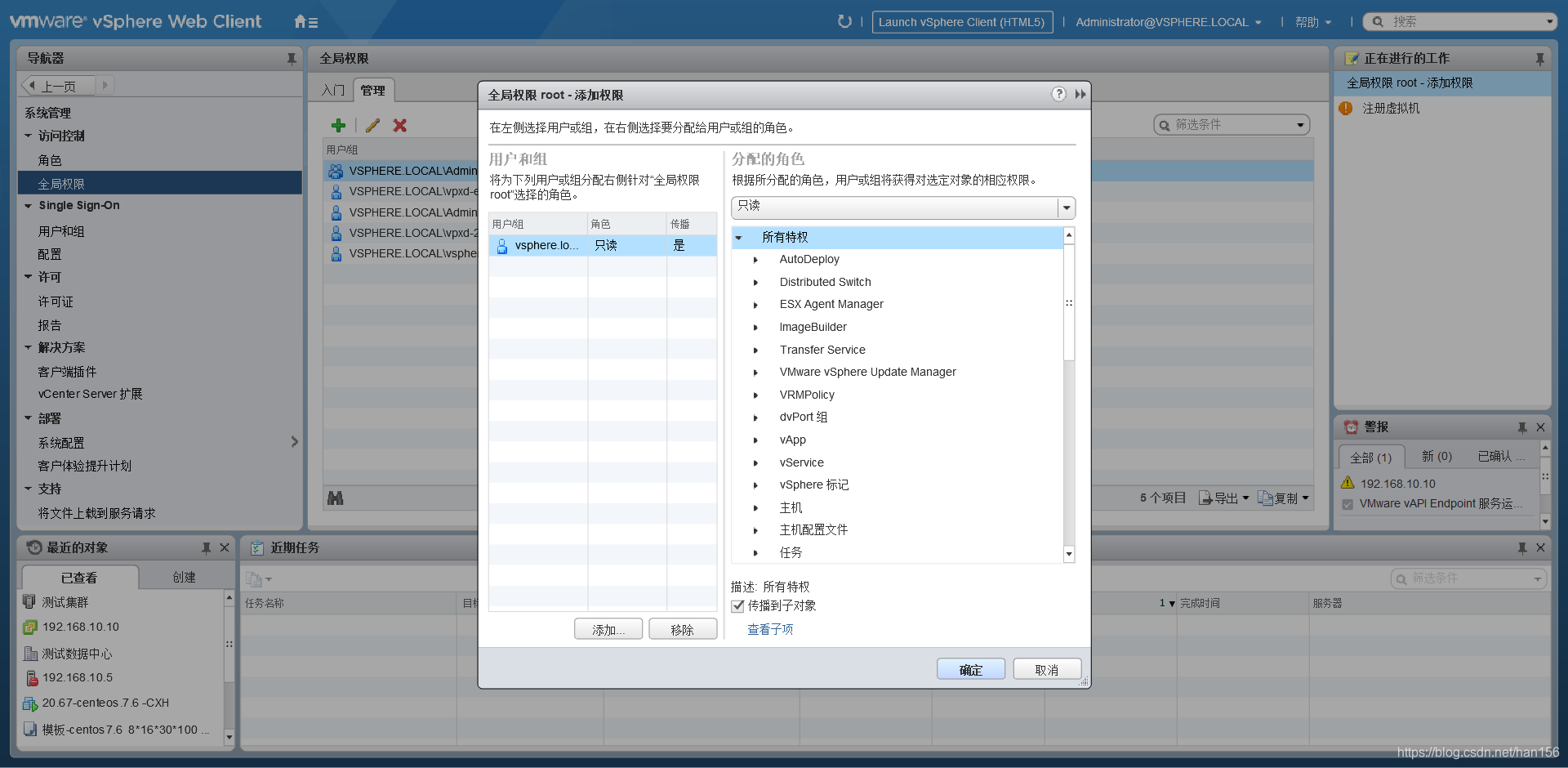Pin the Work In Progress panel

[1539, 59]
